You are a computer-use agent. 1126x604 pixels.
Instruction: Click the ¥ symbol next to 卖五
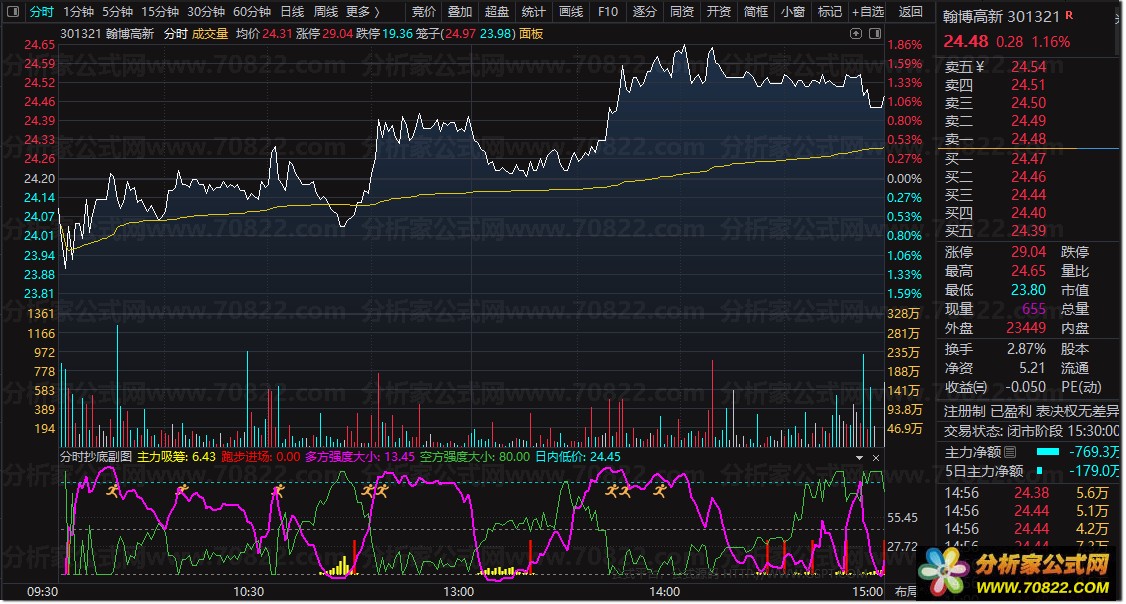[980, 67]
